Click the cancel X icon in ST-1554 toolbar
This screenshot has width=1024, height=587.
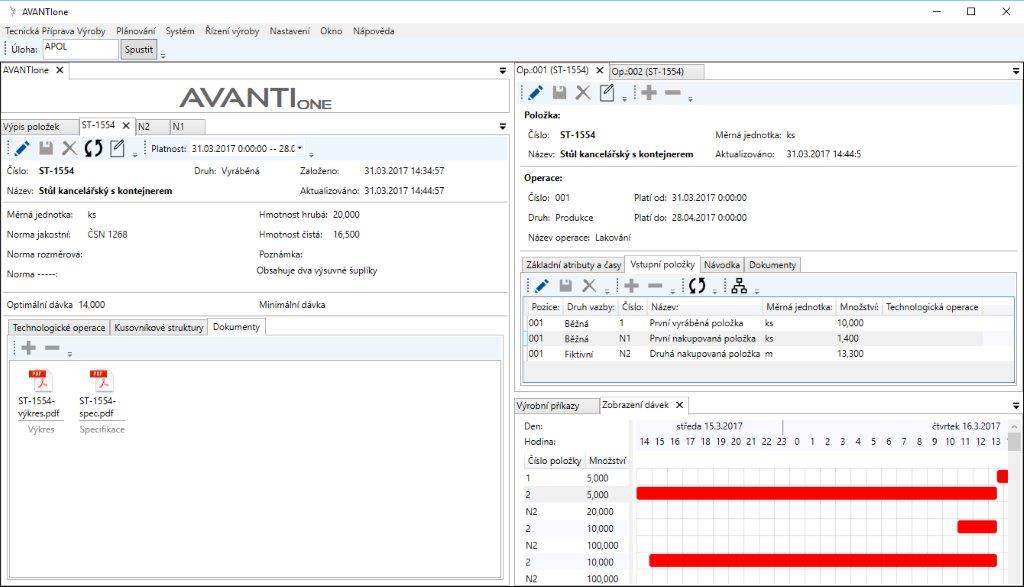[x=69, y=148]
